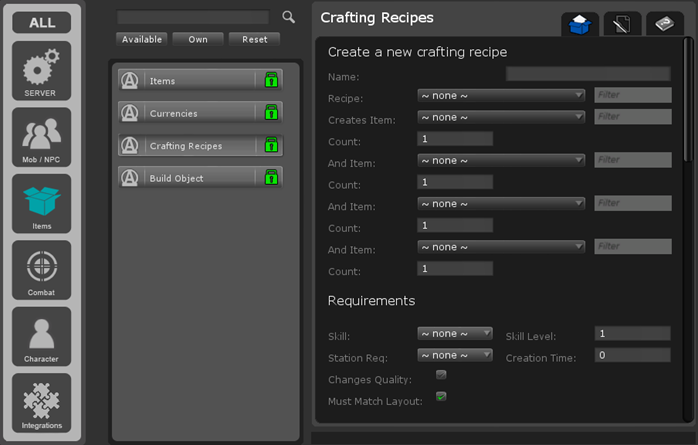Click the recipe Name input field
The height and width of the screenshot is (445, 698).
click(588, 74)
